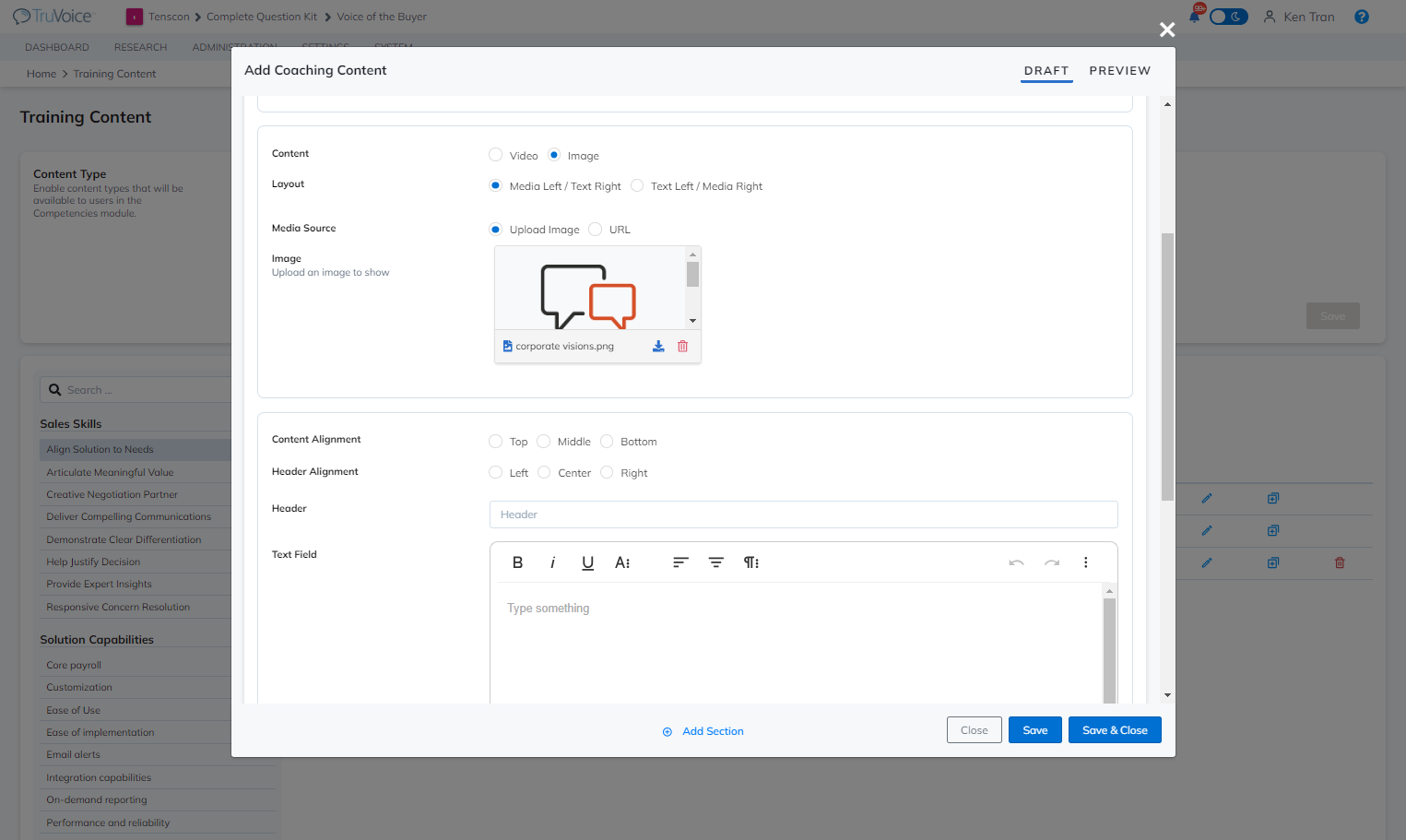Screen dimensions: 1406x840
Task: Click the corporate visions.png image thumbnail
Action: [x=590, y=296]
